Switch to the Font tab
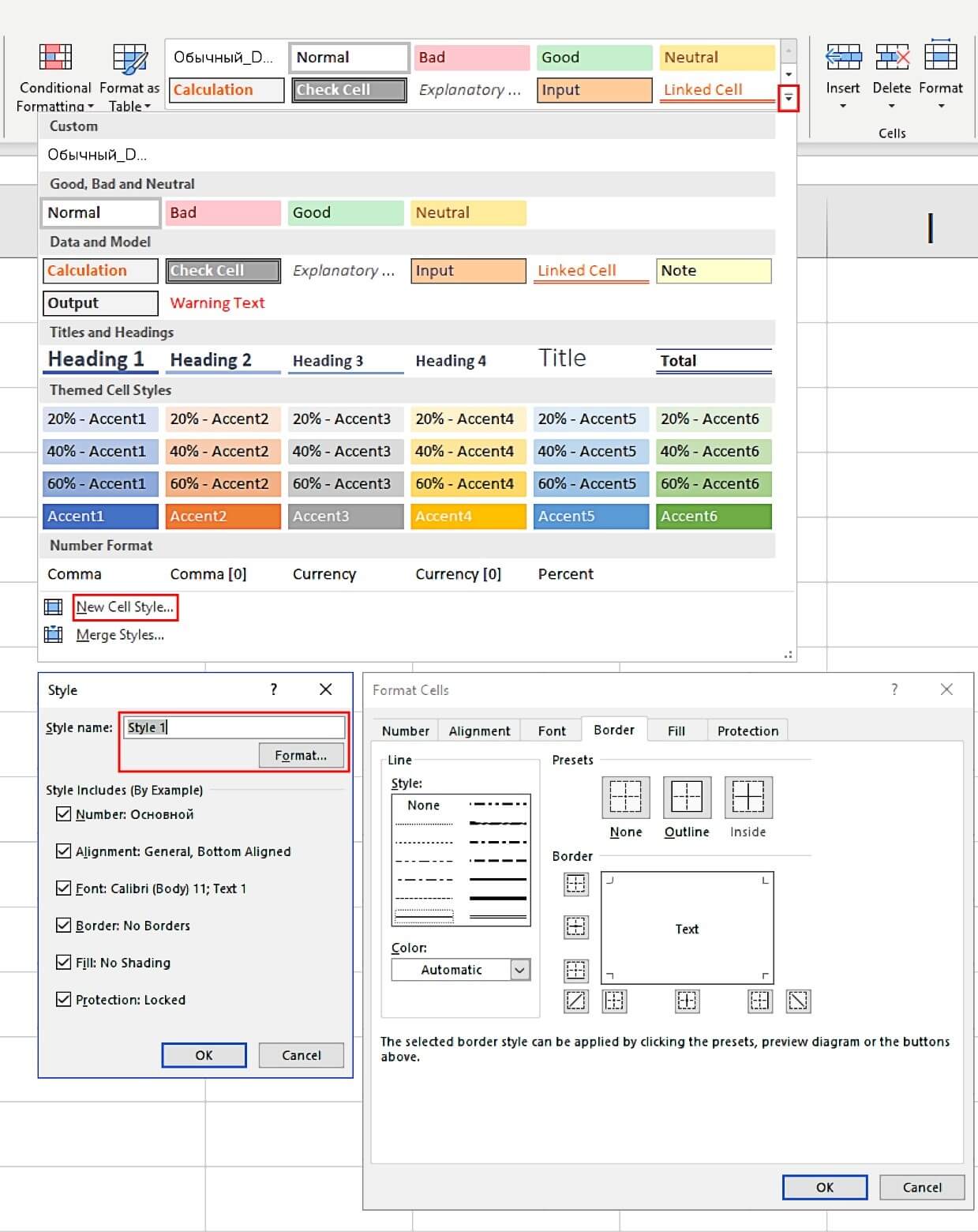The height and width of the screenshot is (1232, 978). click(552, 731)
